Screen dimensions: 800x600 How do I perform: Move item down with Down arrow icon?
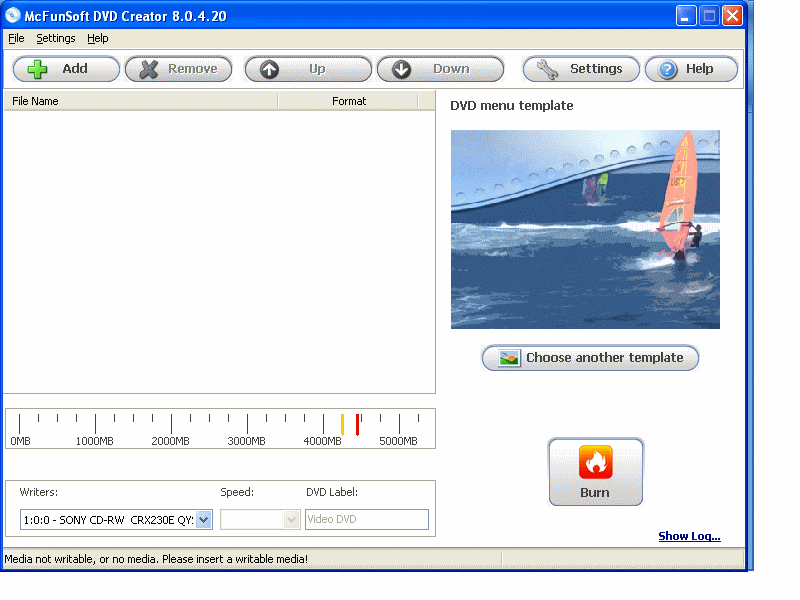[x=401, y=69]
